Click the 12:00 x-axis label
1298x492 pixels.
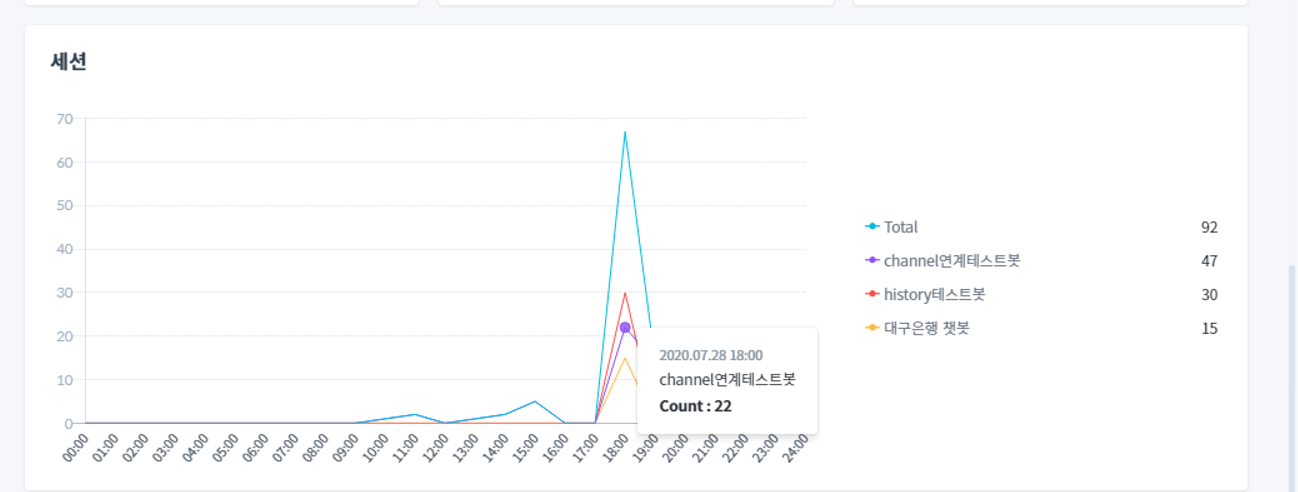point(434,448)
